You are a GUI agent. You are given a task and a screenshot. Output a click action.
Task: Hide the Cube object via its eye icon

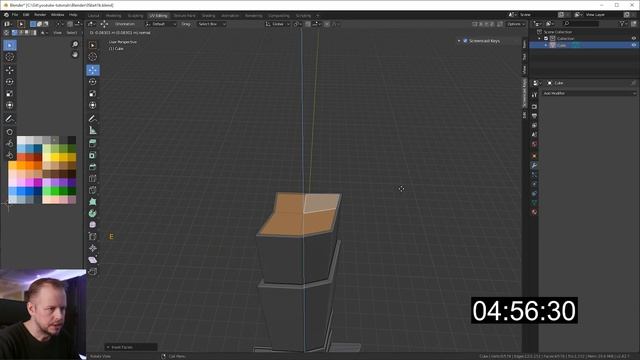point(634,45)
